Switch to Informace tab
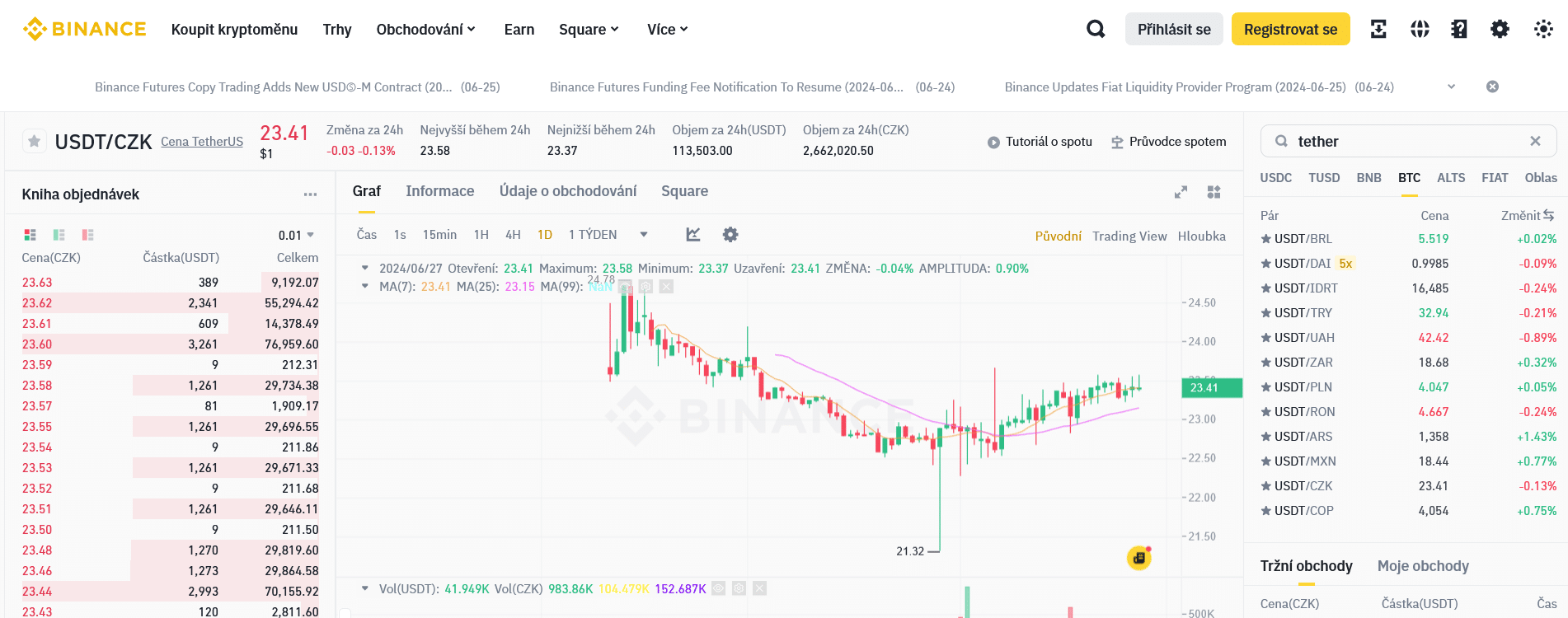The image size is (1568, 618). coord(439,191)
